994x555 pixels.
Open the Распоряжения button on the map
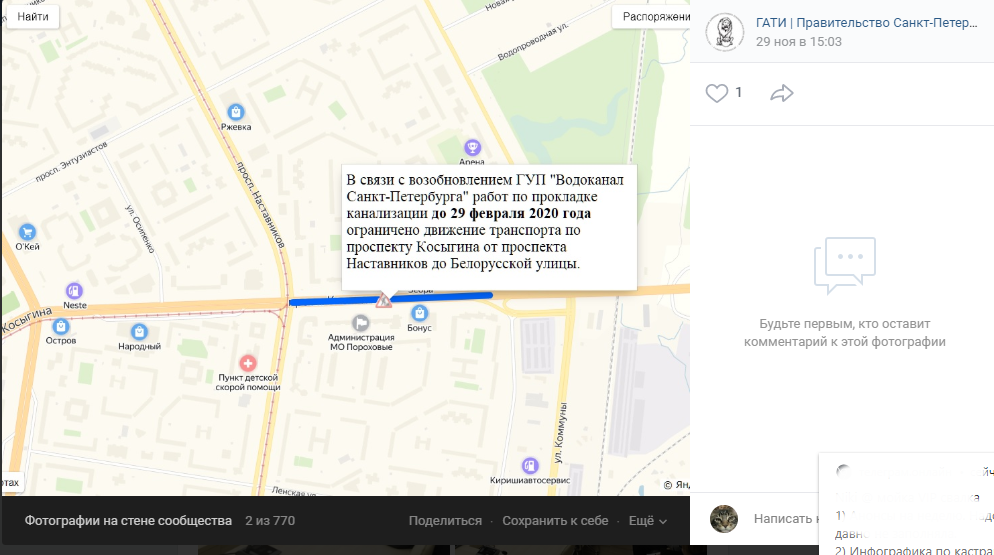tap(651, 16)
